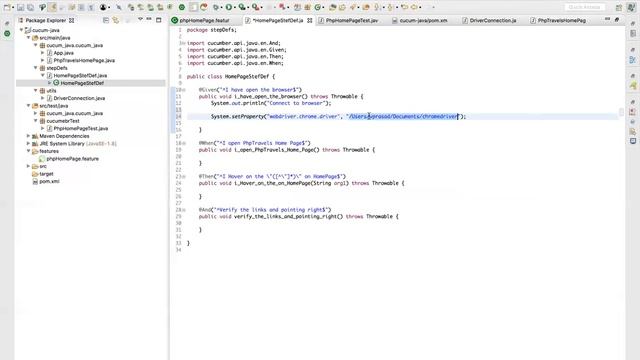Click the green circle icon in left trim

pos(7,33)
